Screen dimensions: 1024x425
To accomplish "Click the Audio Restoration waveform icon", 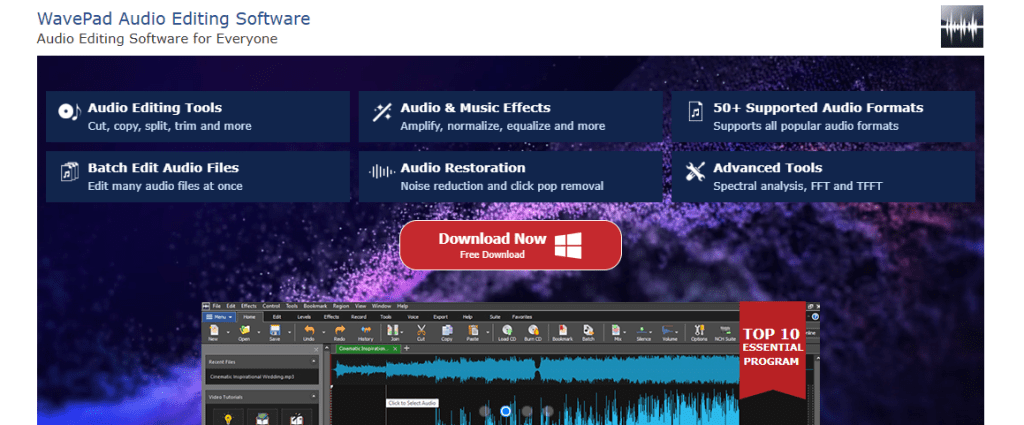I will (x=381, y=172).
